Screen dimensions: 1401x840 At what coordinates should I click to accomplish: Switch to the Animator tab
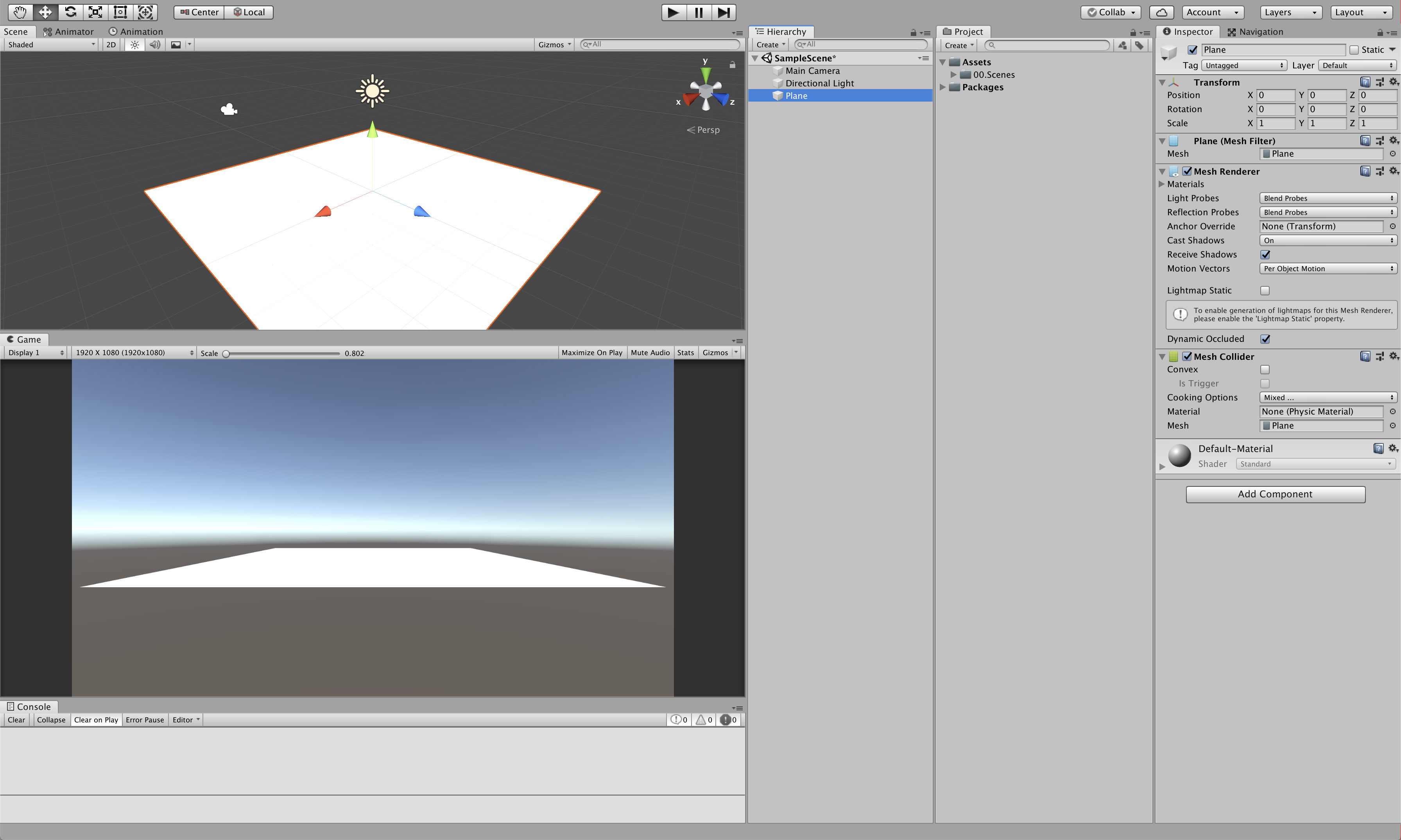point(68,32)
